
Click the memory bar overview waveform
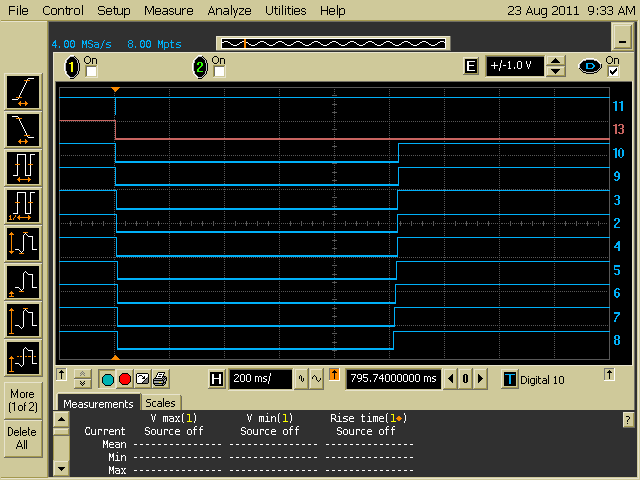tap(333, 43)
